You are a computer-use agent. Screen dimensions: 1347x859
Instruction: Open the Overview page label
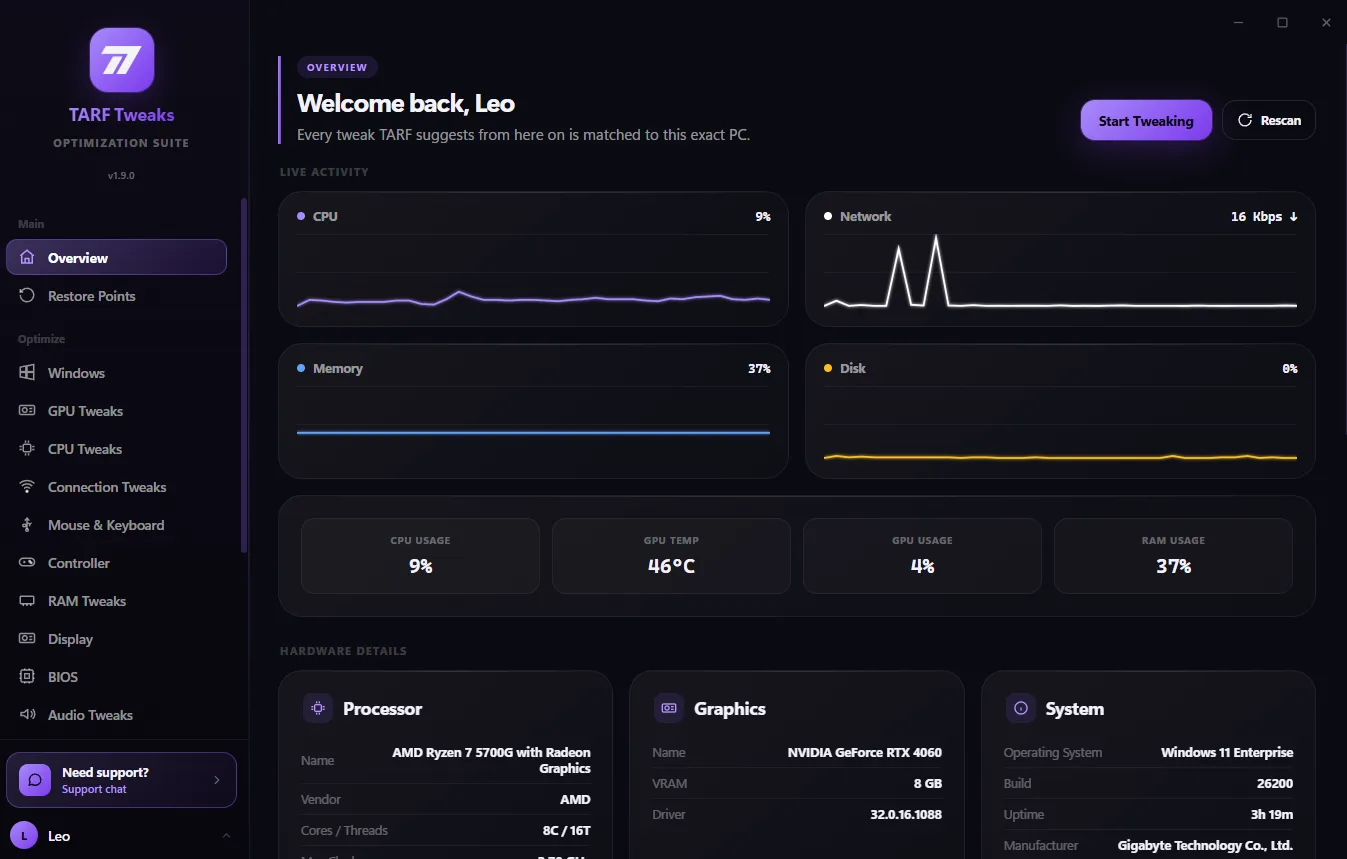(78, 258)
